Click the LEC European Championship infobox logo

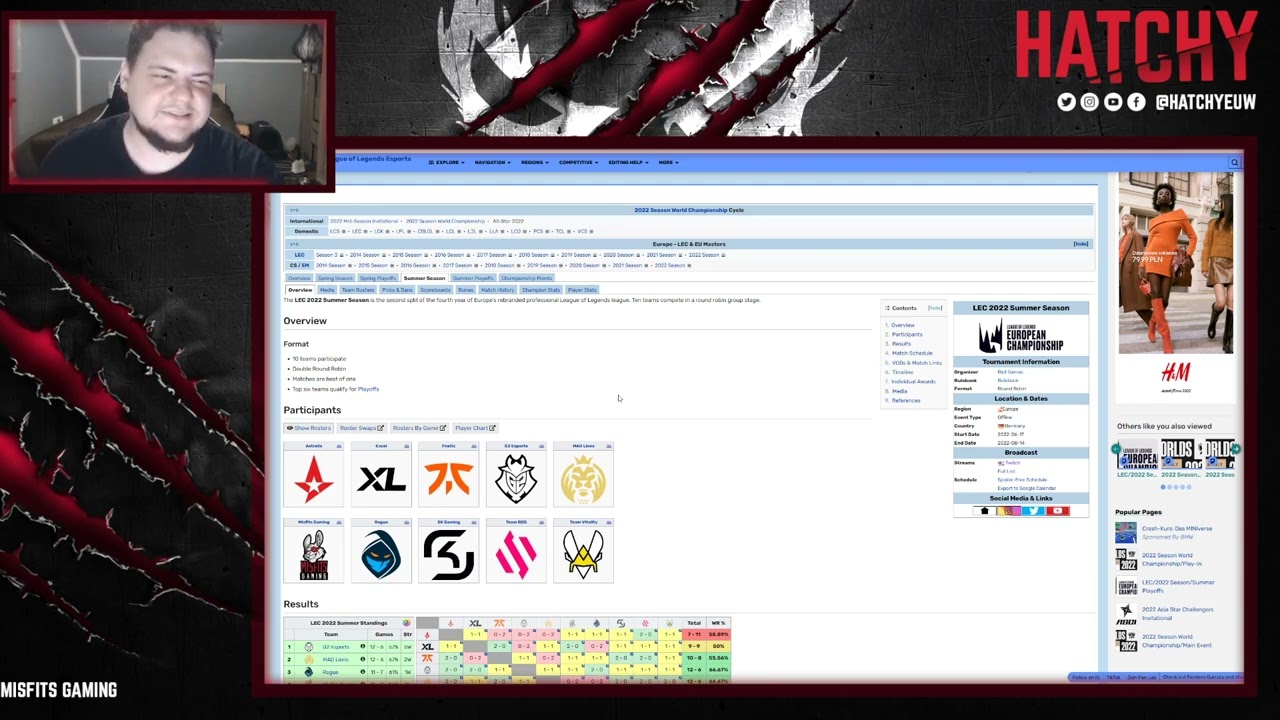(1020, 335)
